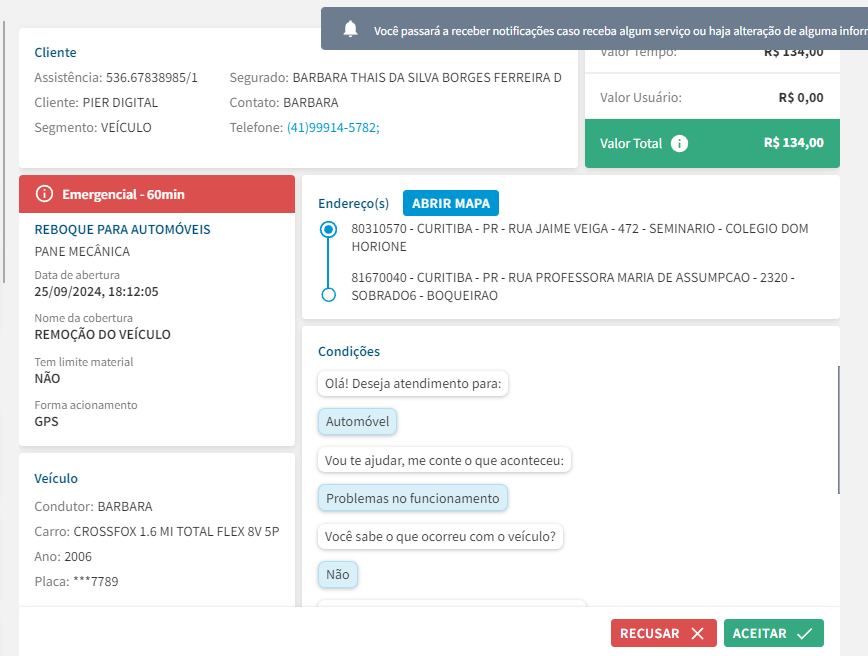Image resolution: width=868 pixels, height=656 pixels.
Task: Click the Condições panel scrollbar
Action: [839, 430]
